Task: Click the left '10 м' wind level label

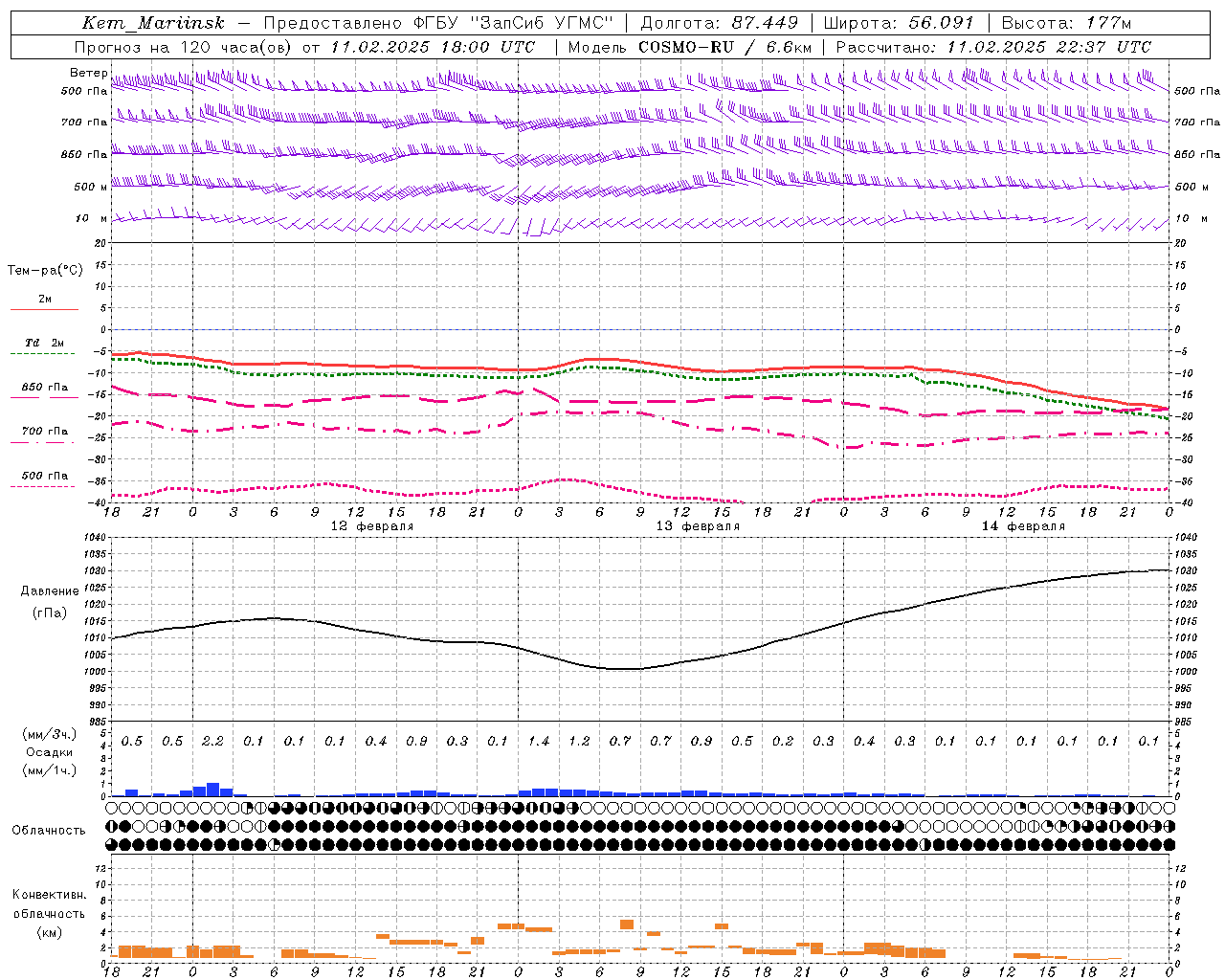Action: click(x=91, y=218)
